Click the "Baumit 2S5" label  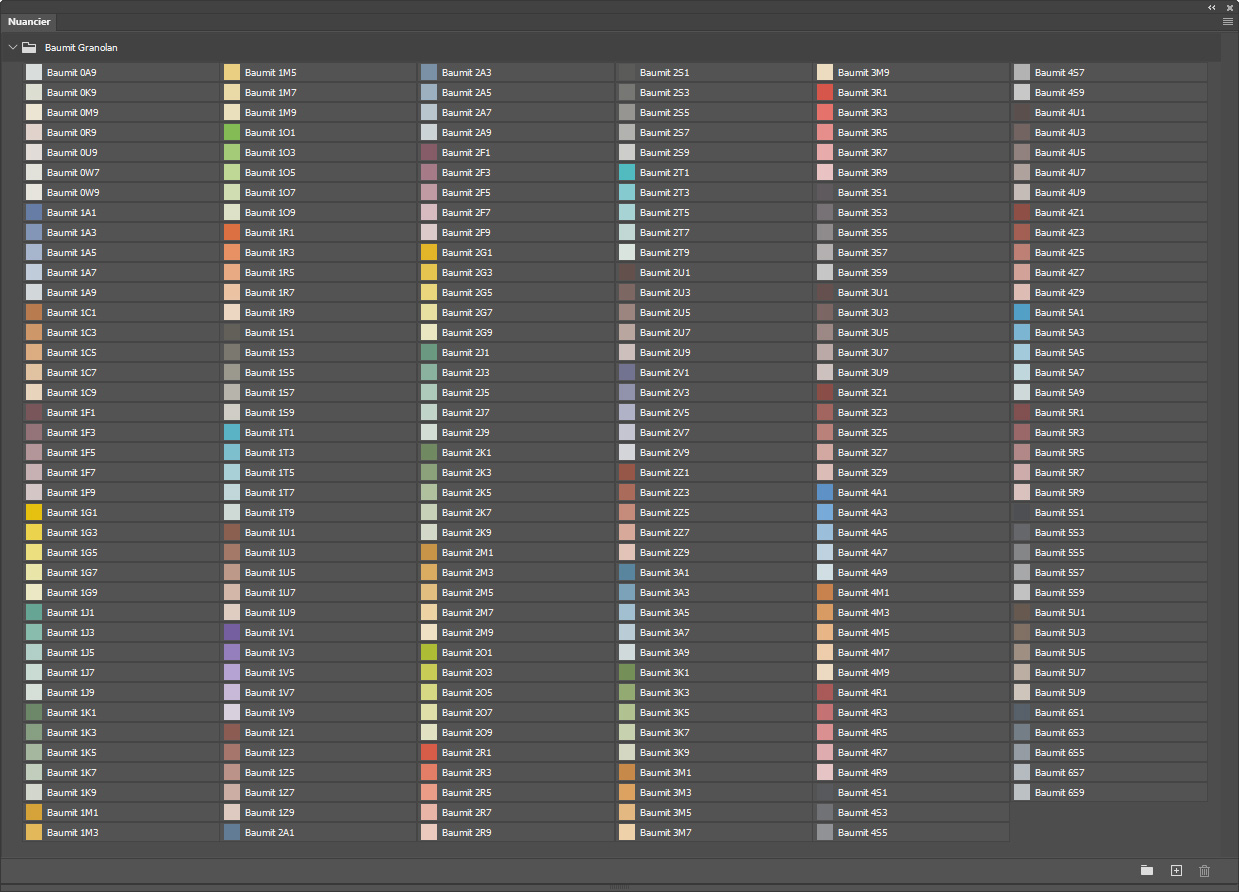[x=665, y=112]
